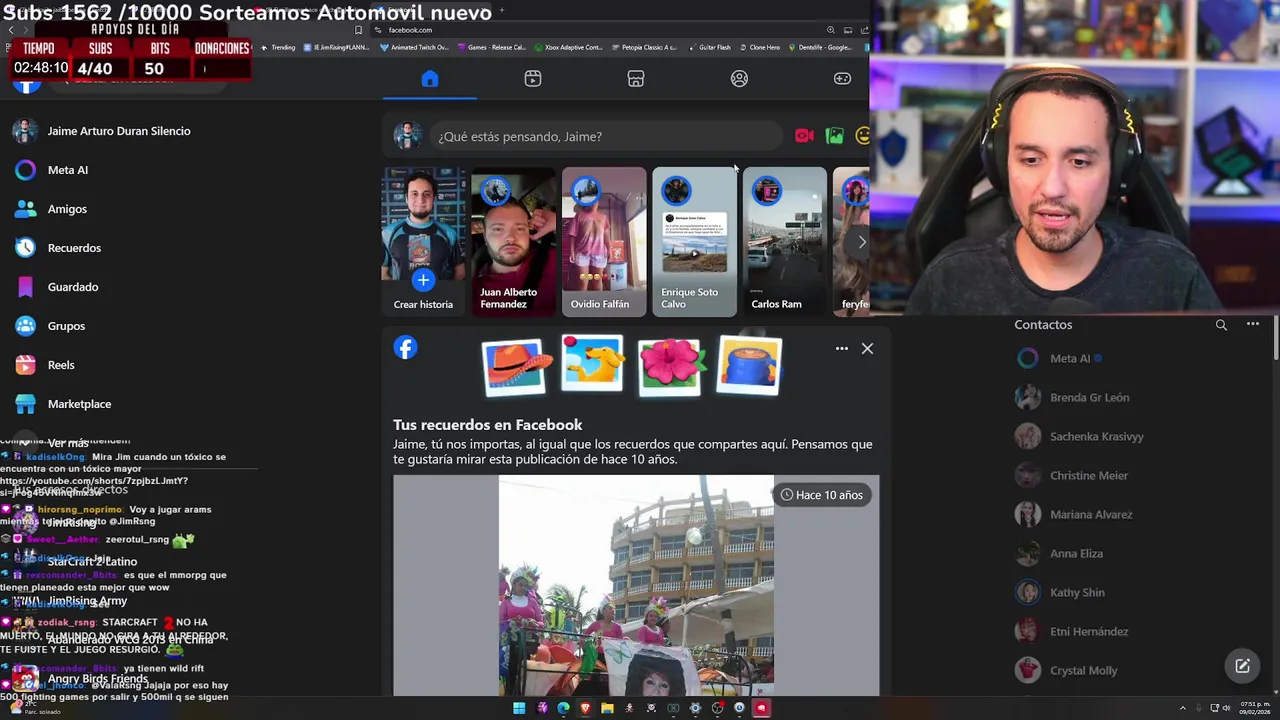
Task: Click the blue mug sticker image
Action: click(749, 365)
